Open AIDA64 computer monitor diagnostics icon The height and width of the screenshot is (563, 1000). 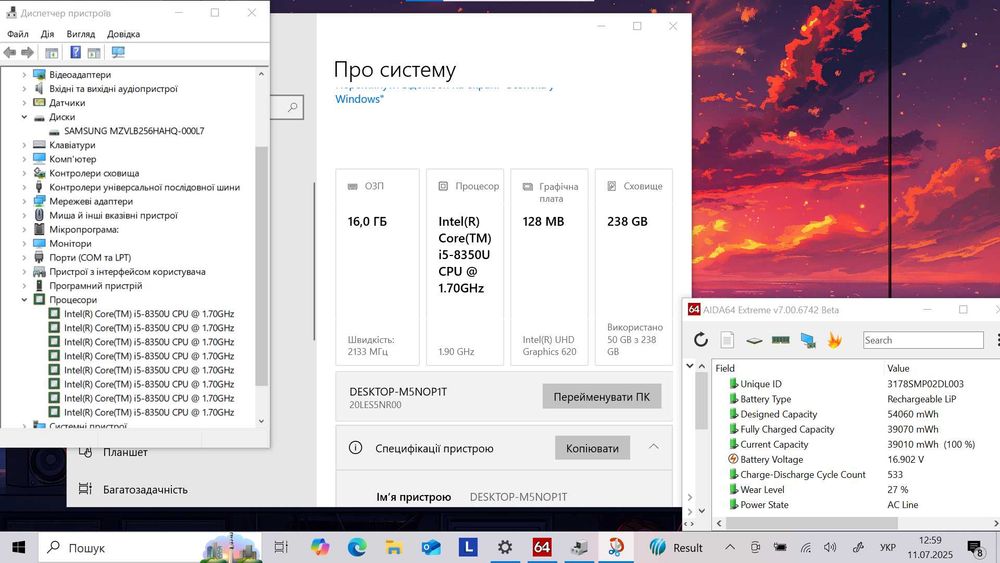pyautogui.click(x=808, y=340)
